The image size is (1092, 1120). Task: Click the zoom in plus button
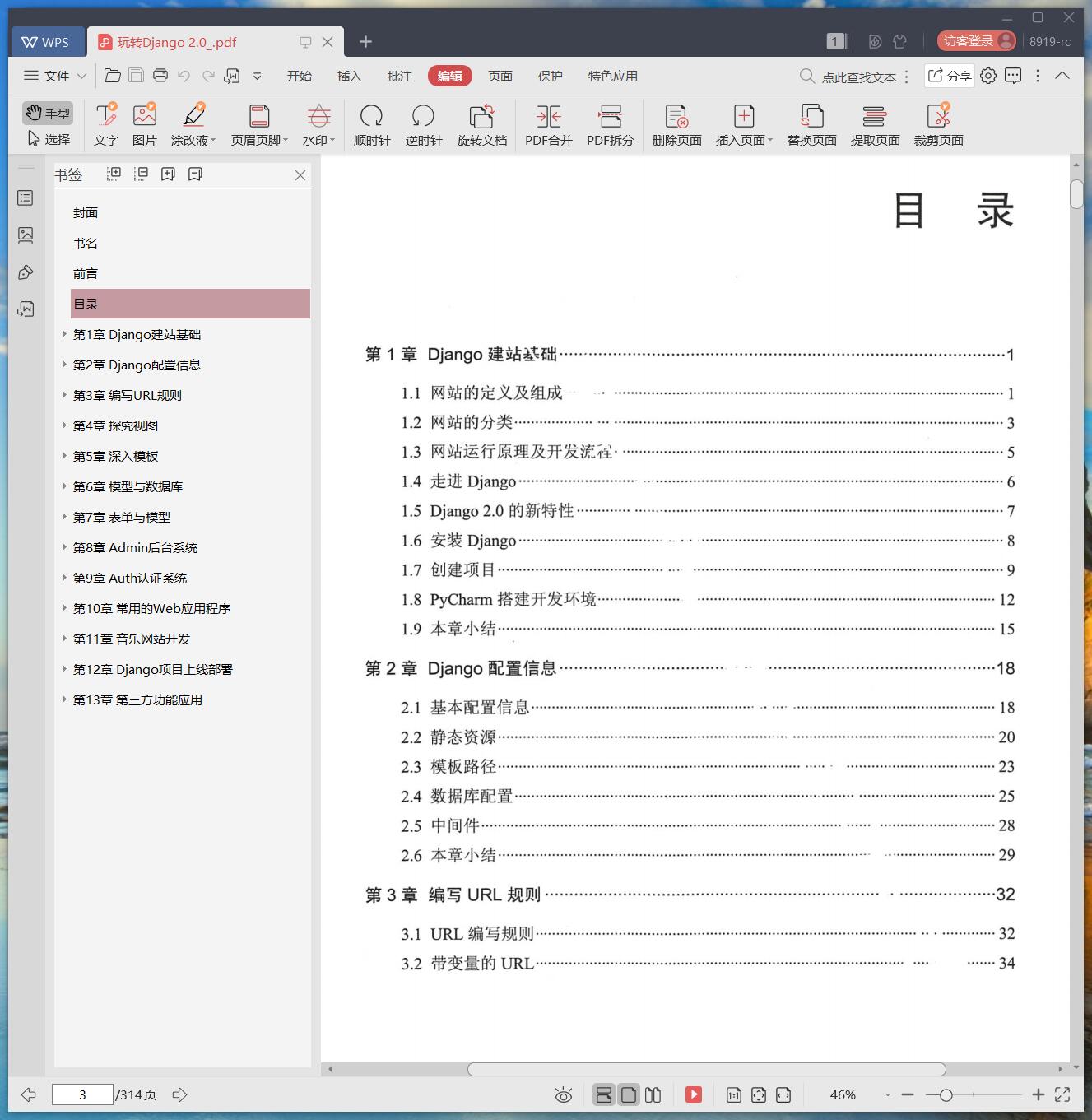(1039, 1094)
